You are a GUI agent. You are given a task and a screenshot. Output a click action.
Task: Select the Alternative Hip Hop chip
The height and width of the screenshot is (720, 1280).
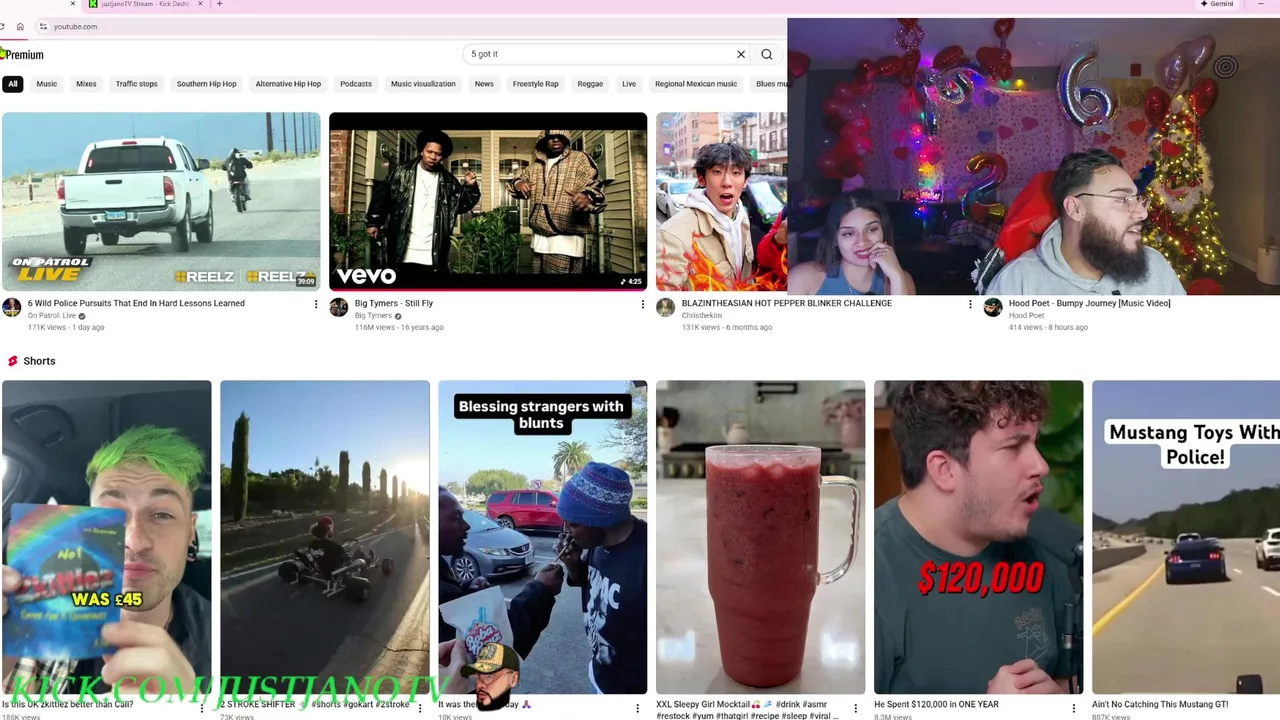[x=288, y=84]
